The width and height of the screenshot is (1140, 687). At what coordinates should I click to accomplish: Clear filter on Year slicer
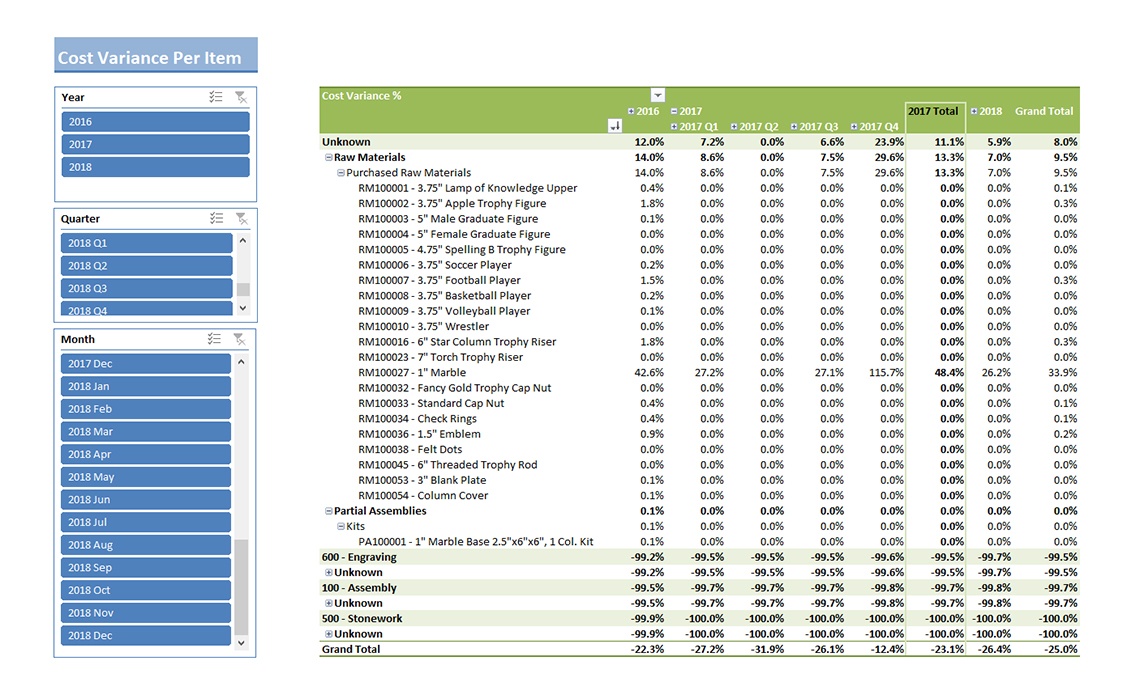point(241,97)
